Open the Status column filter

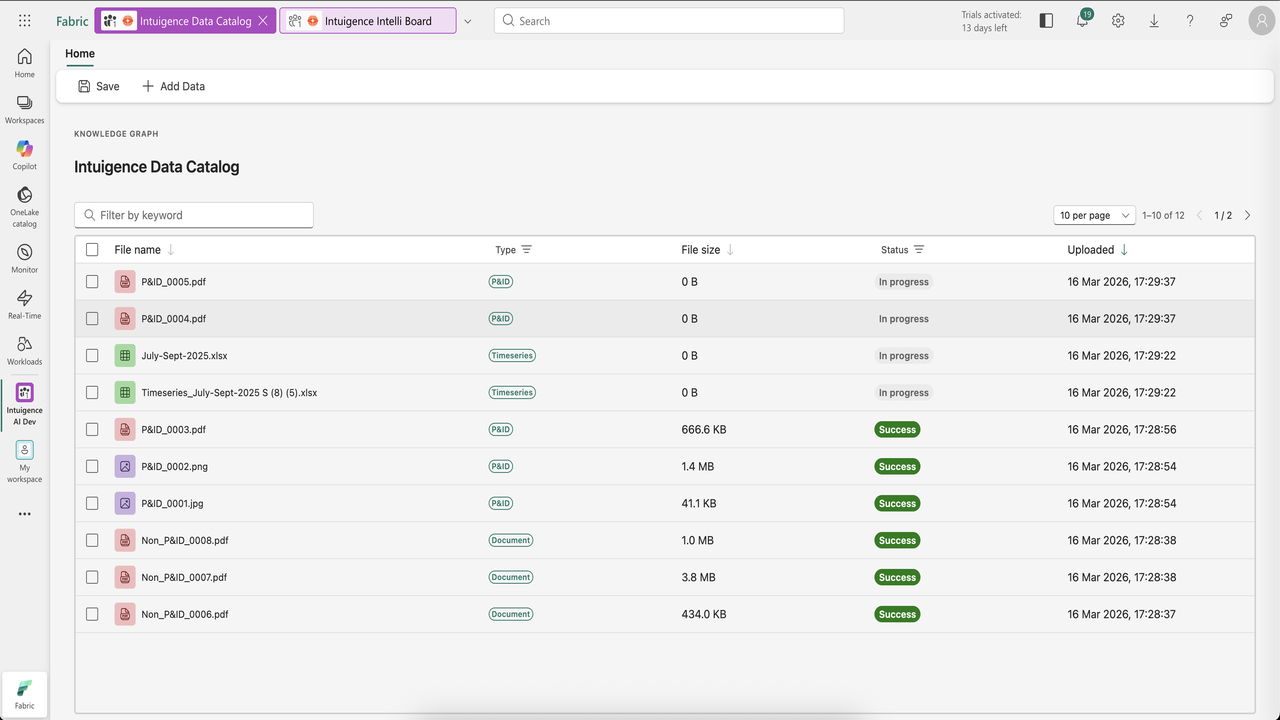(x=919, y=250)
